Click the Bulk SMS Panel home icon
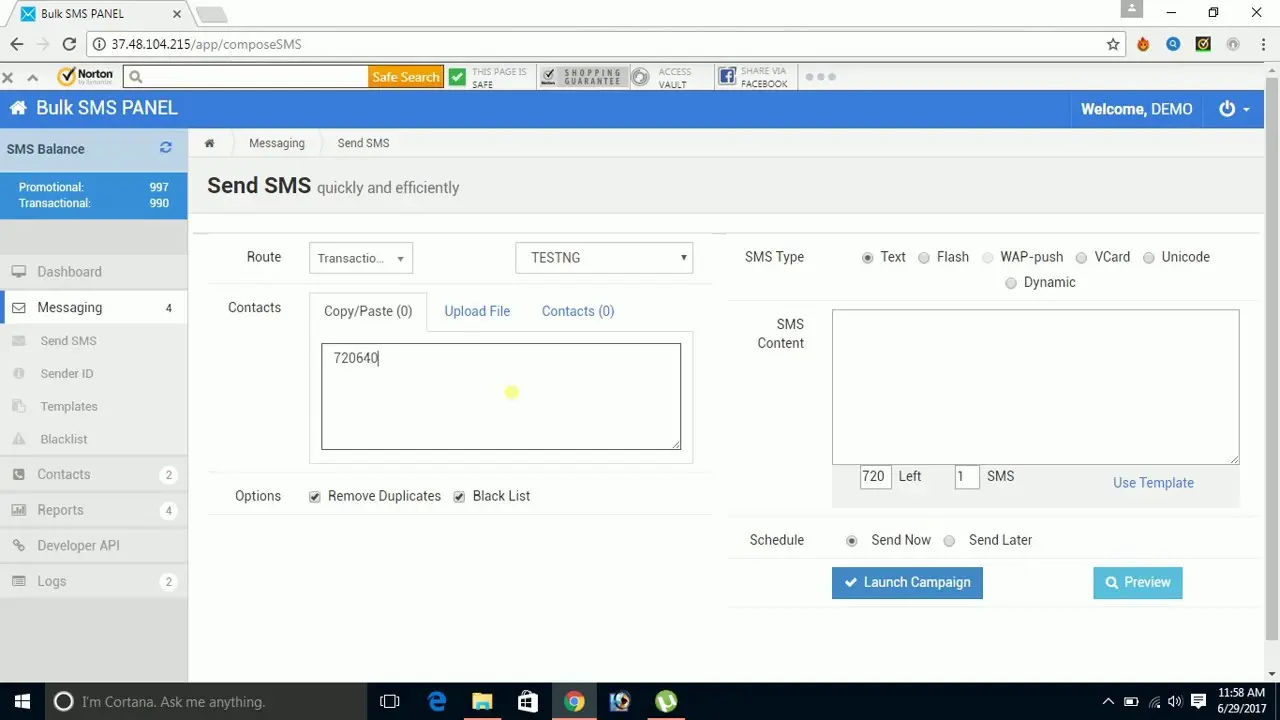The height and width of the screenshot is (720, 1280). [18, 108]
